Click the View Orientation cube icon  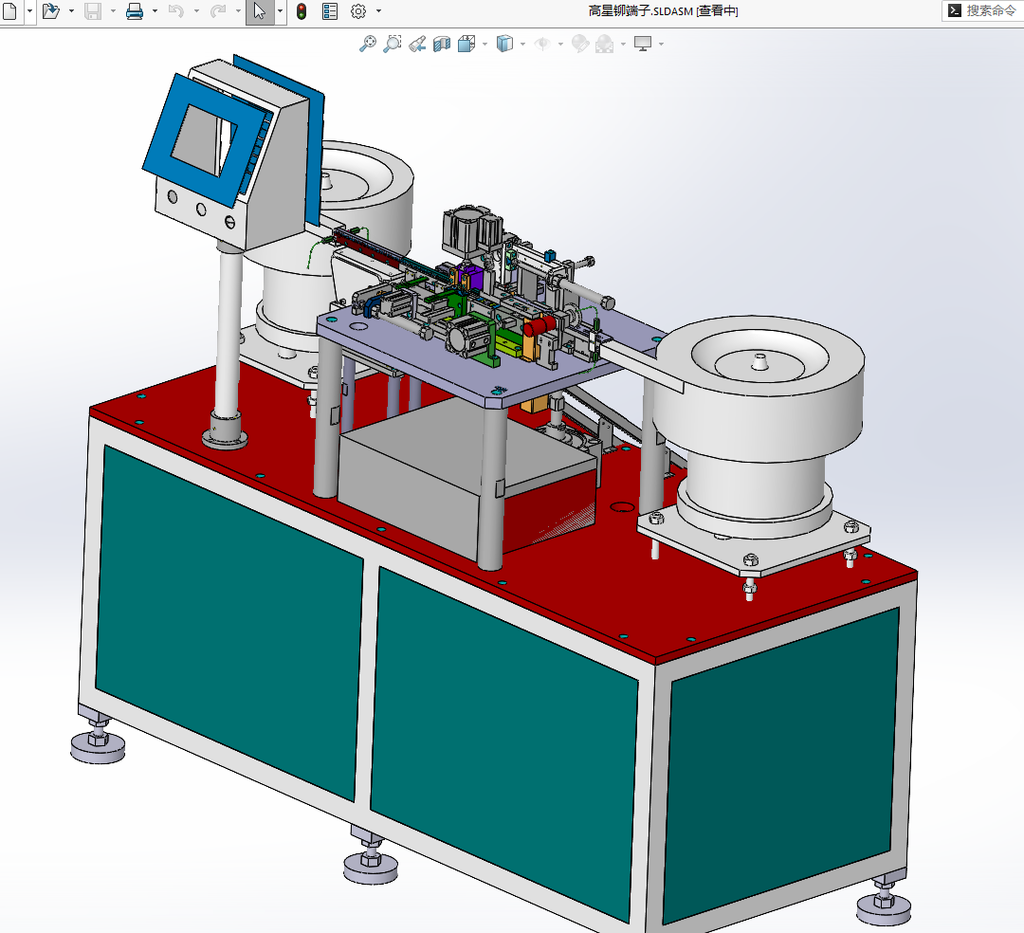tap(466, 44)
